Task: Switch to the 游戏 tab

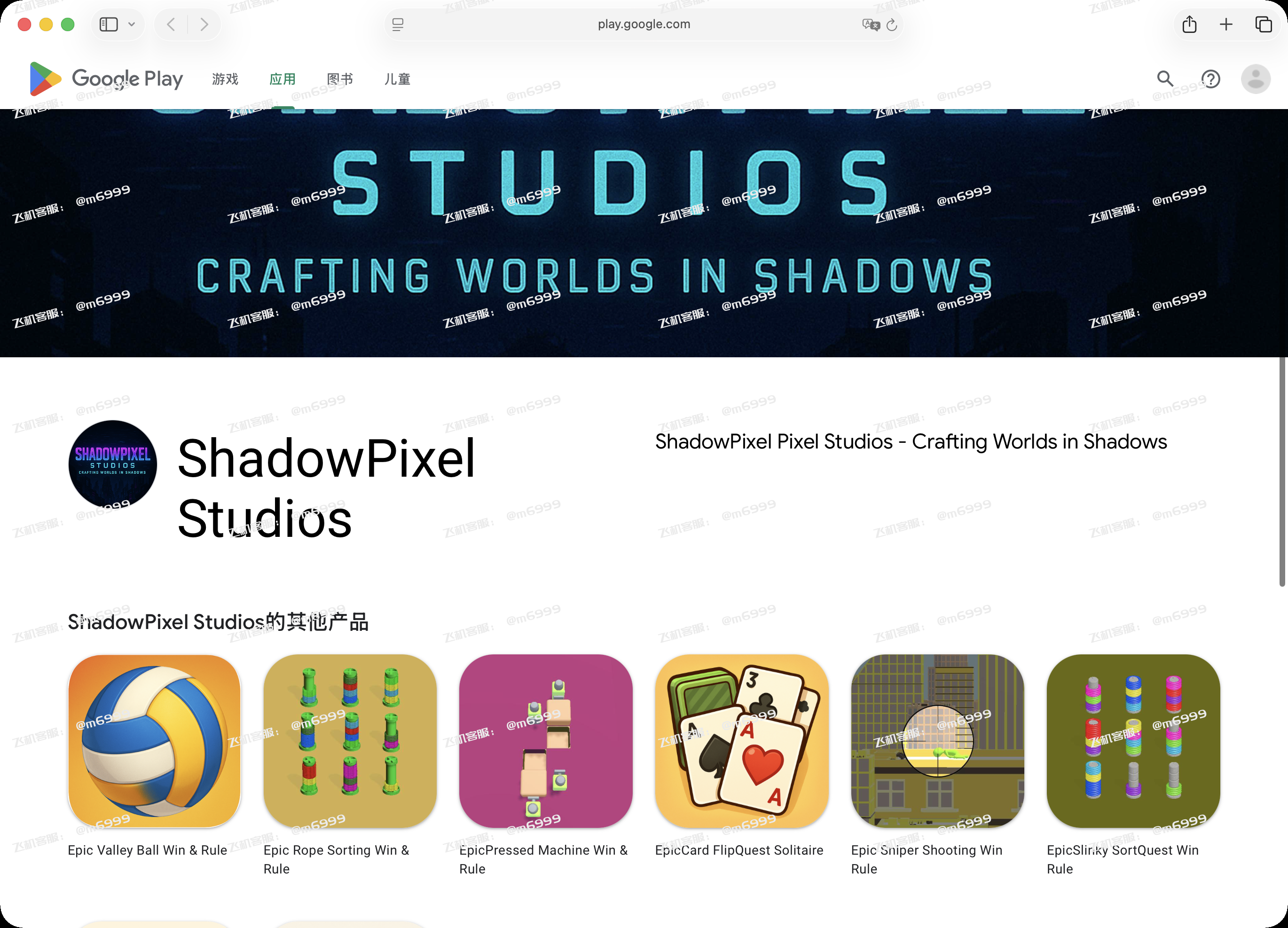Action: pyautogui.click(x=225, y=79)
